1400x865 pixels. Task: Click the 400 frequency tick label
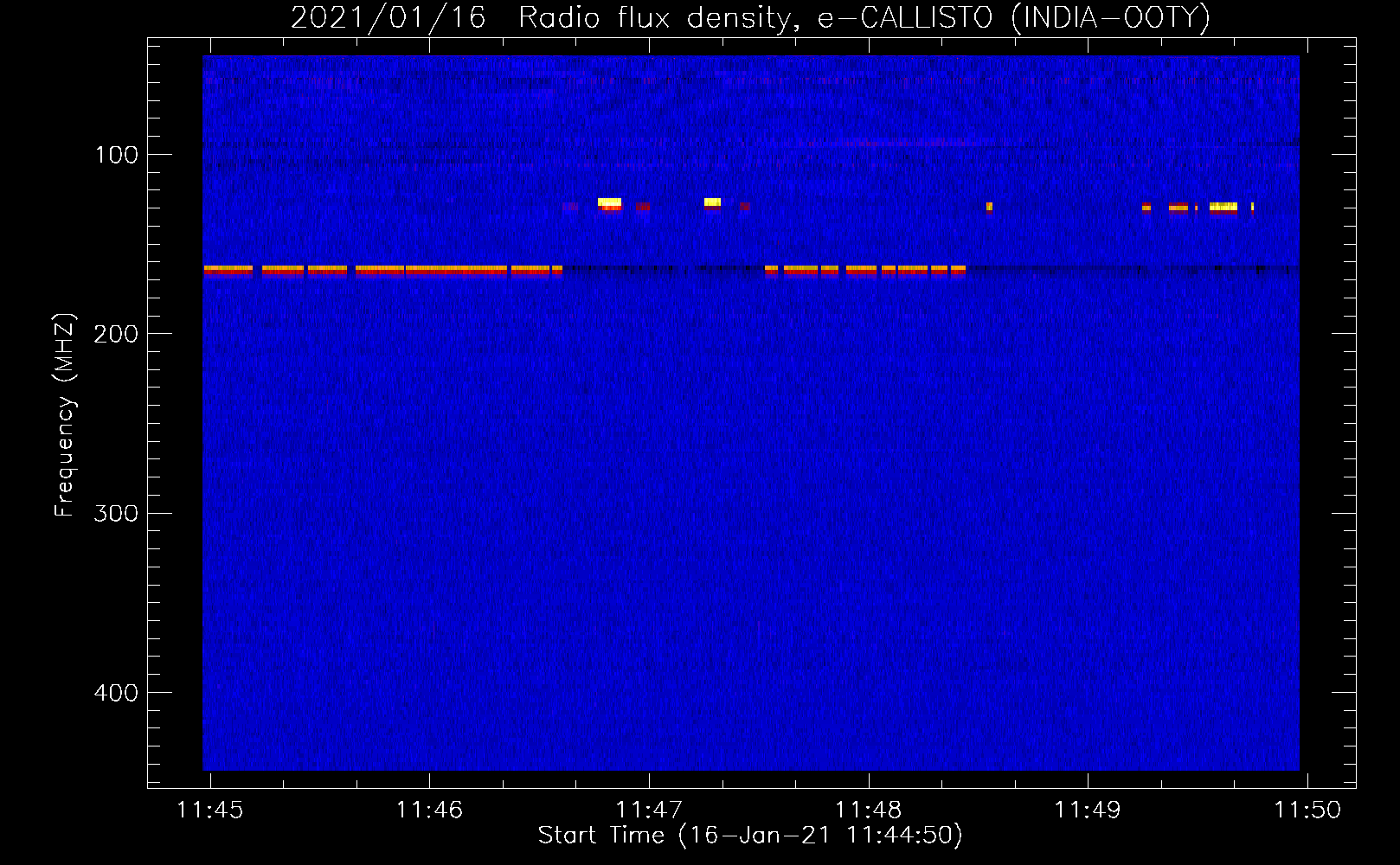tap(116, 693)
